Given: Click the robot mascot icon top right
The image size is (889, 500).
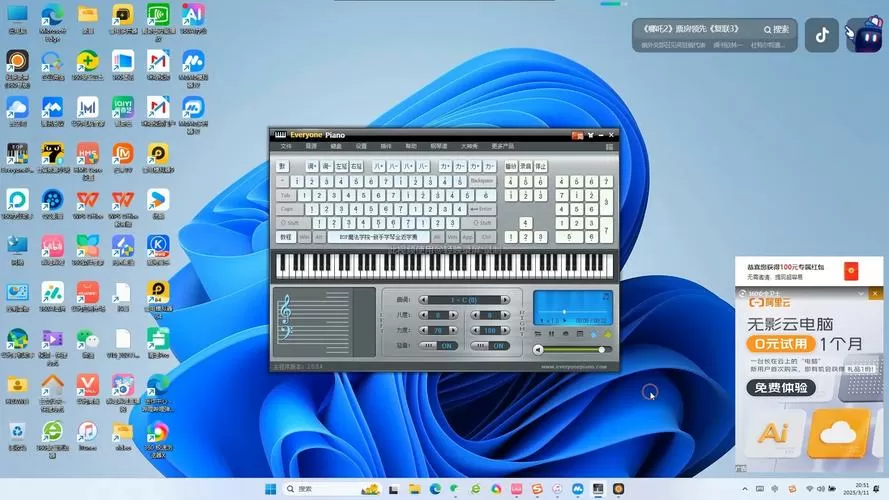Looking at the screenshot, I should (x=863, y=35).
